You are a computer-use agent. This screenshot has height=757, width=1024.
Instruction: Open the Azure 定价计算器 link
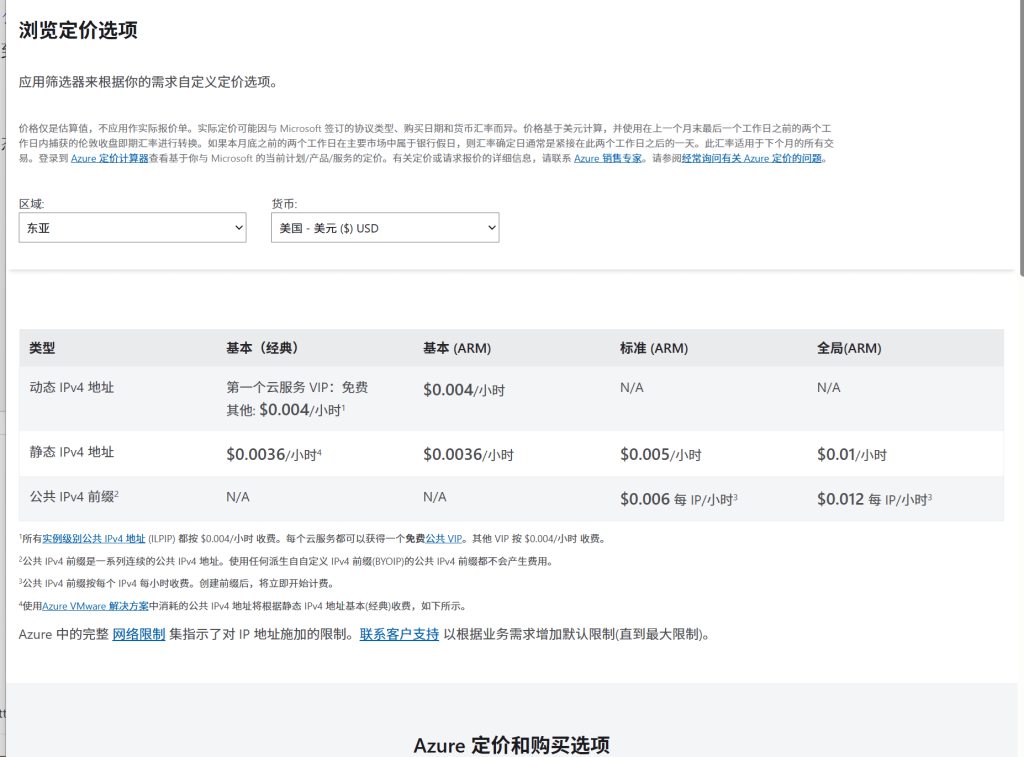pyautogui.click(x=110, y=159)
